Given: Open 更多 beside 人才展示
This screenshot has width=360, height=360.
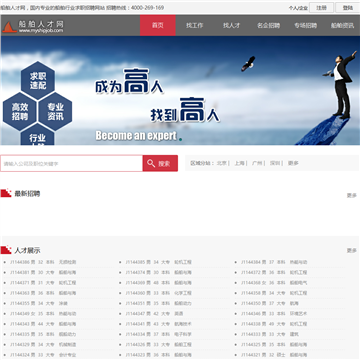Looking at the screenshot, I should point(352,250).
